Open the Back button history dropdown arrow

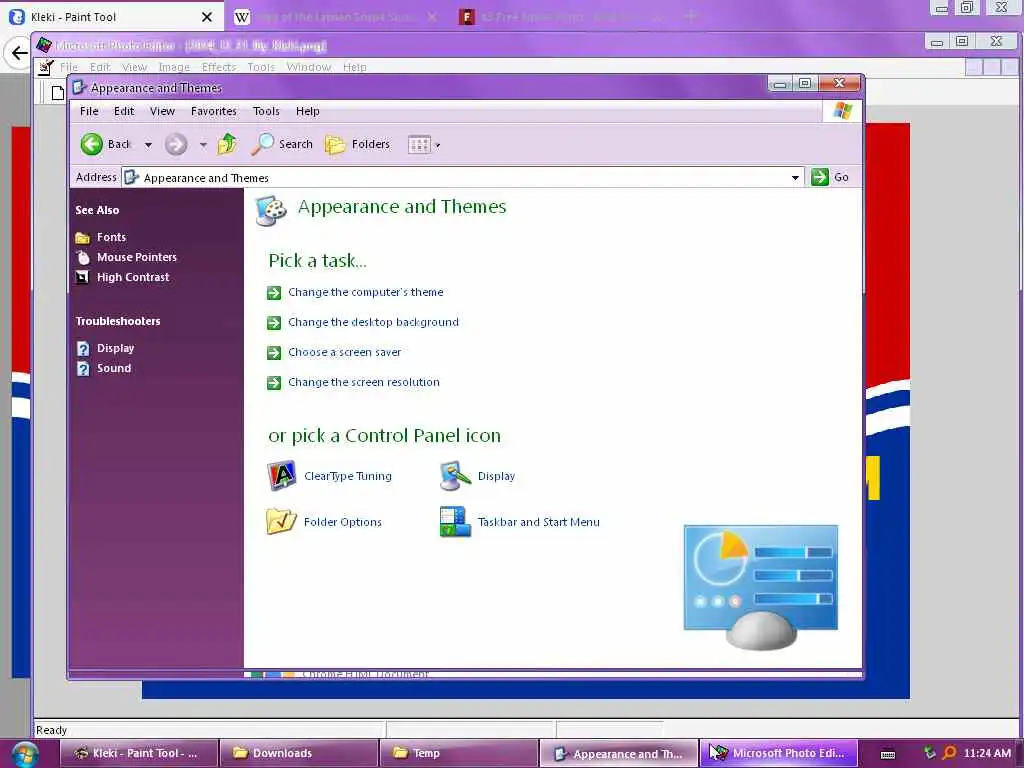click(x=148, y=145)
